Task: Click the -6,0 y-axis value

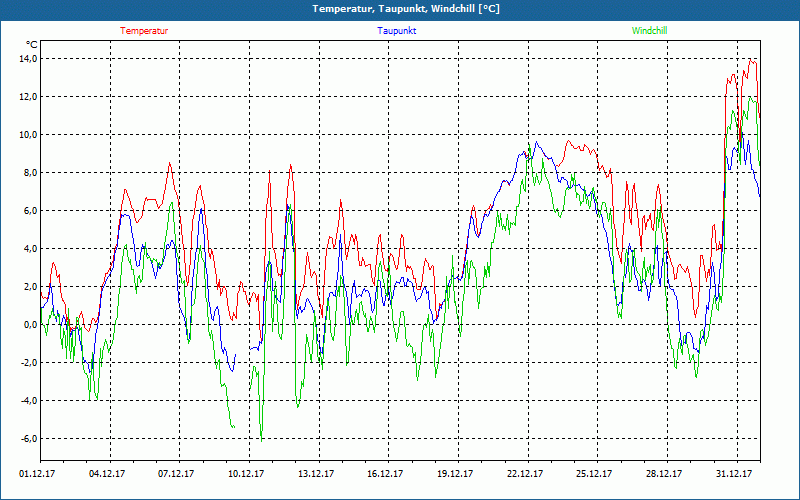Action: [x=29, y=439]
